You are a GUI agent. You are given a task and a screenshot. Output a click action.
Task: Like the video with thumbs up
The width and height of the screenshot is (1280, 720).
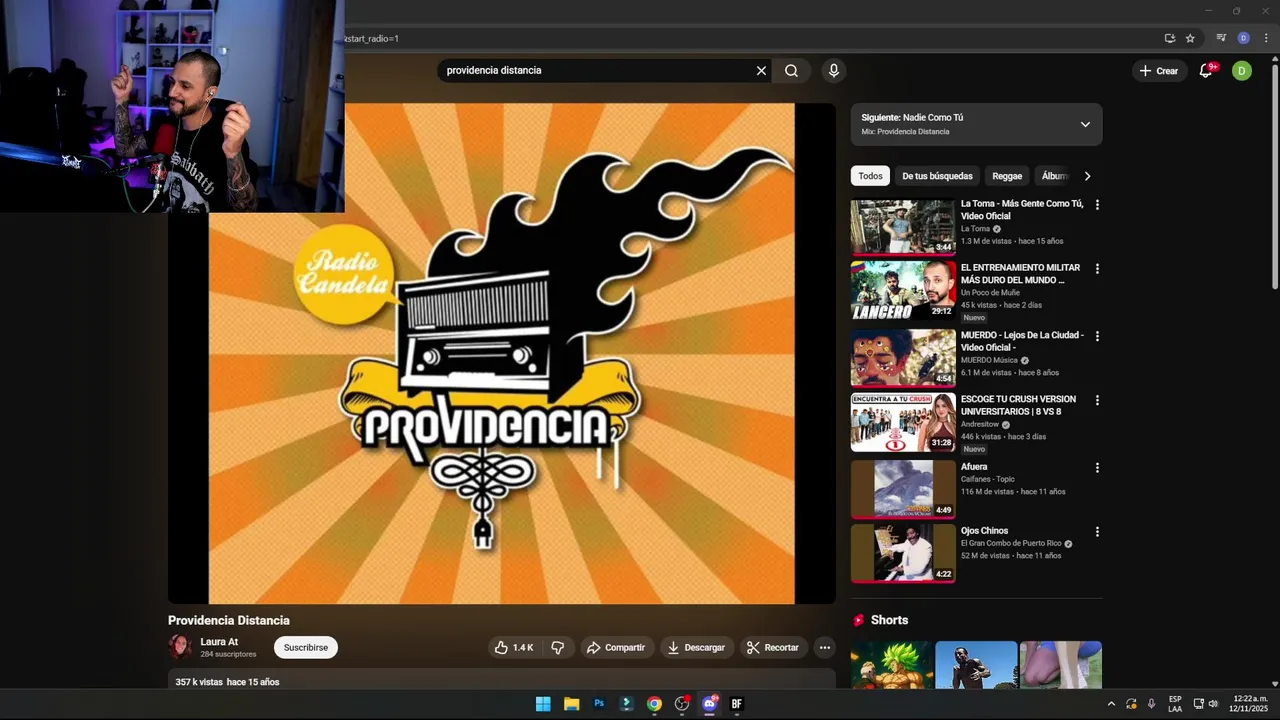coord(514,648)
